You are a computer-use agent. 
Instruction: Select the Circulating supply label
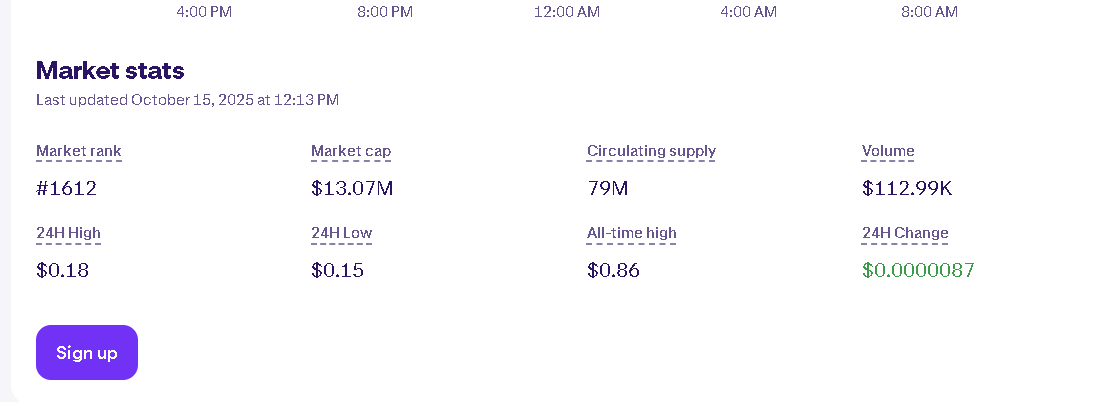click(651, 152)
